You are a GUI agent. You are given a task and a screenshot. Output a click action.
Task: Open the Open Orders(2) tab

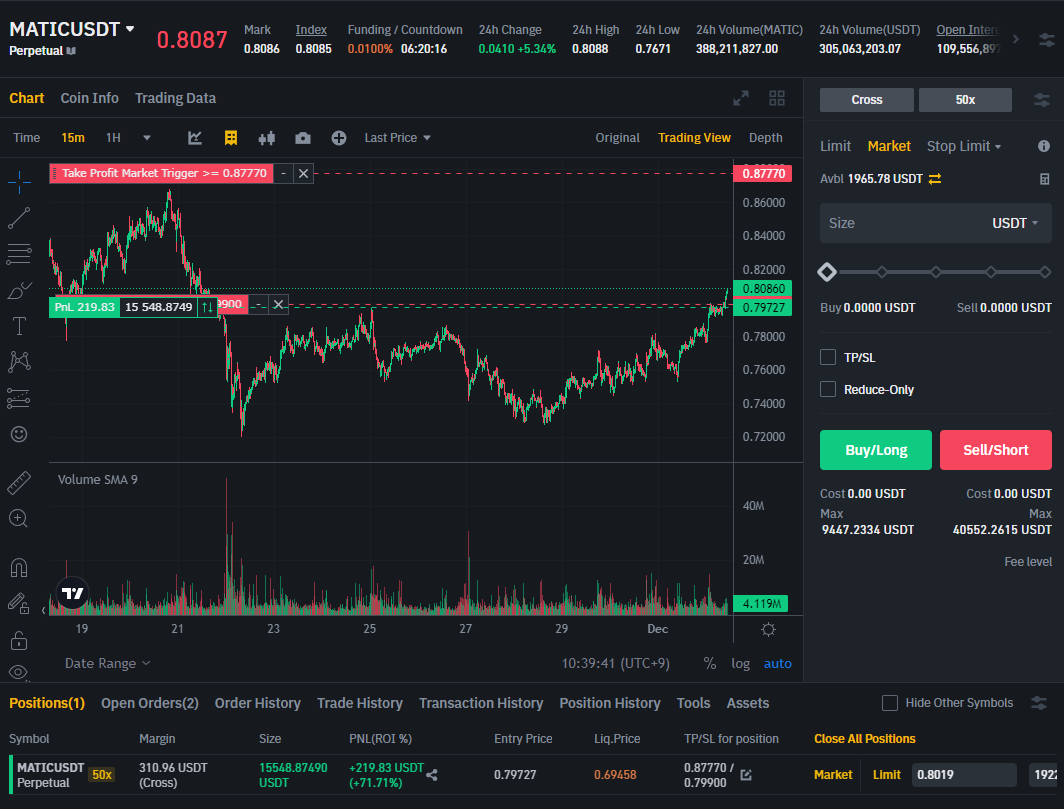pos(150,703)
